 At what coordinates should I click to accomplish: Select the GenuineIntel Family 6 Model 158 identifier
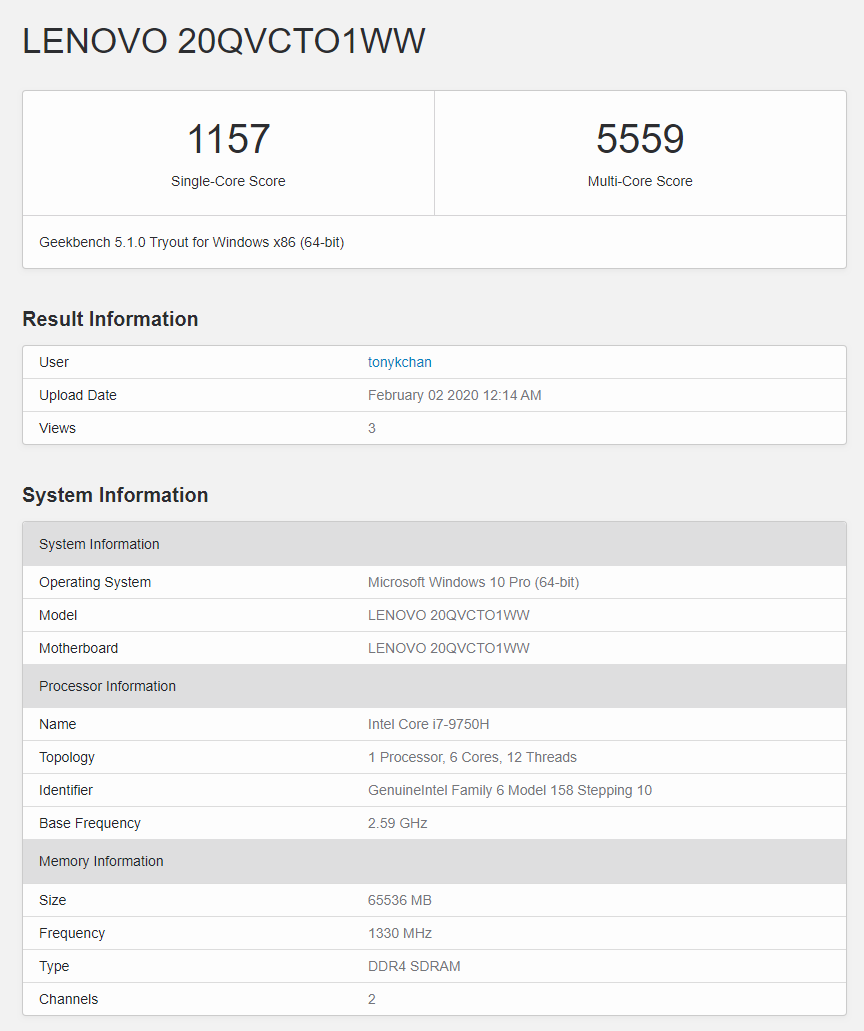510,790
